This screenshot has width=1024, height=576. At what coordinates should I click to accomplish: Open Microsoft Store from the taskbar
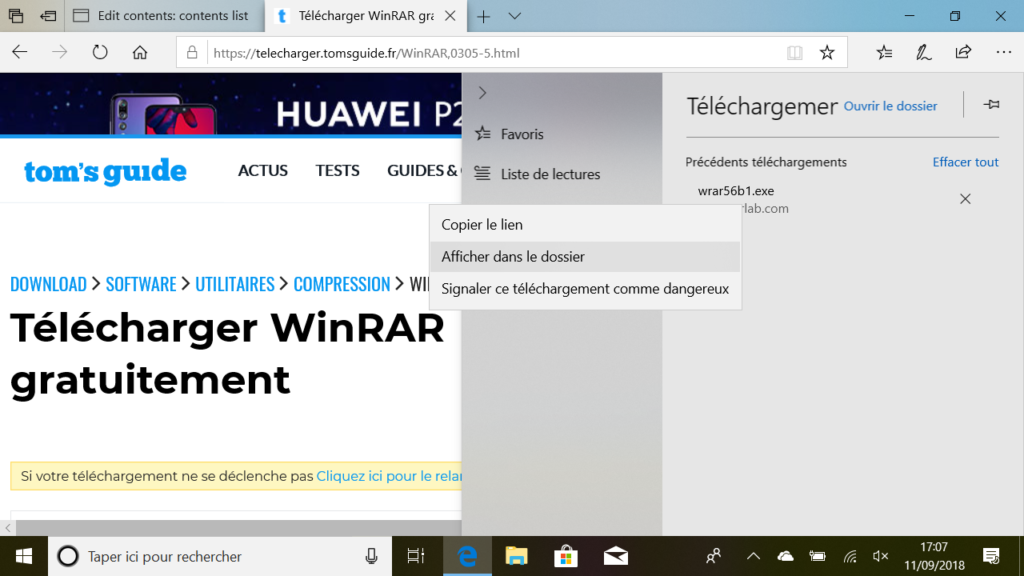(566, 556)
